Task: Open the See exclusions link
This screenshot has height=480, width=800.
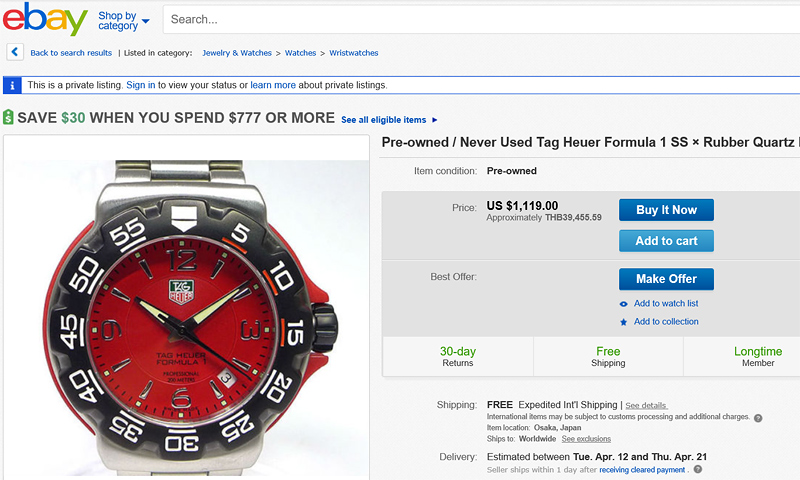Action: [x=586, y=439]
